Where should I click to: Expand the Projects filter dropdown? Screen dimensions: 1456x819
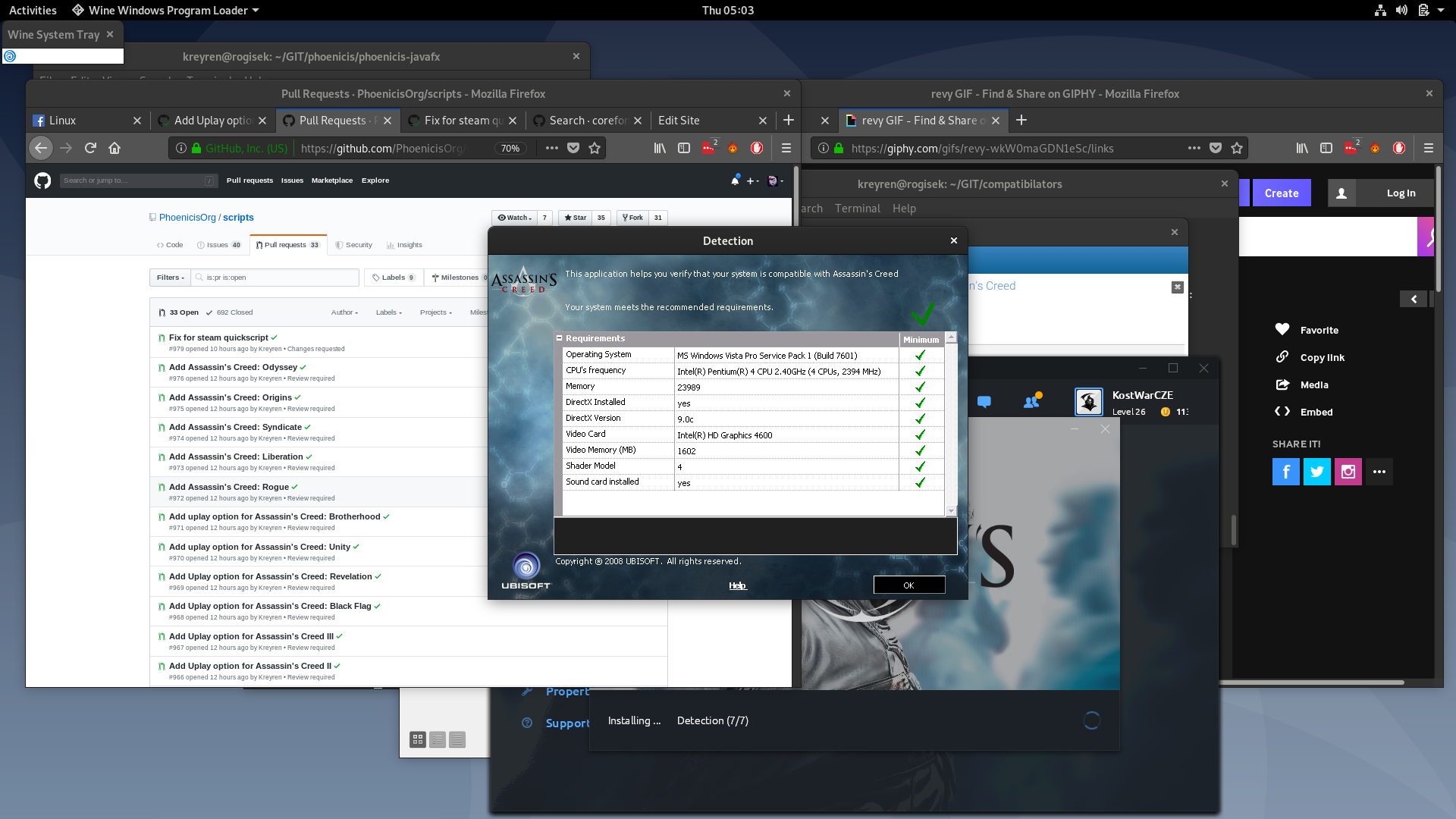[435, 312]
